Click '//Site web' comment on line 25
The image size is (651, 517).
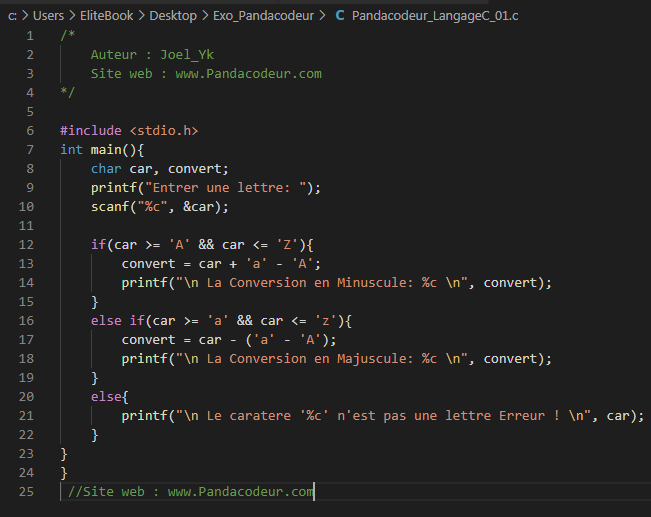106,492
